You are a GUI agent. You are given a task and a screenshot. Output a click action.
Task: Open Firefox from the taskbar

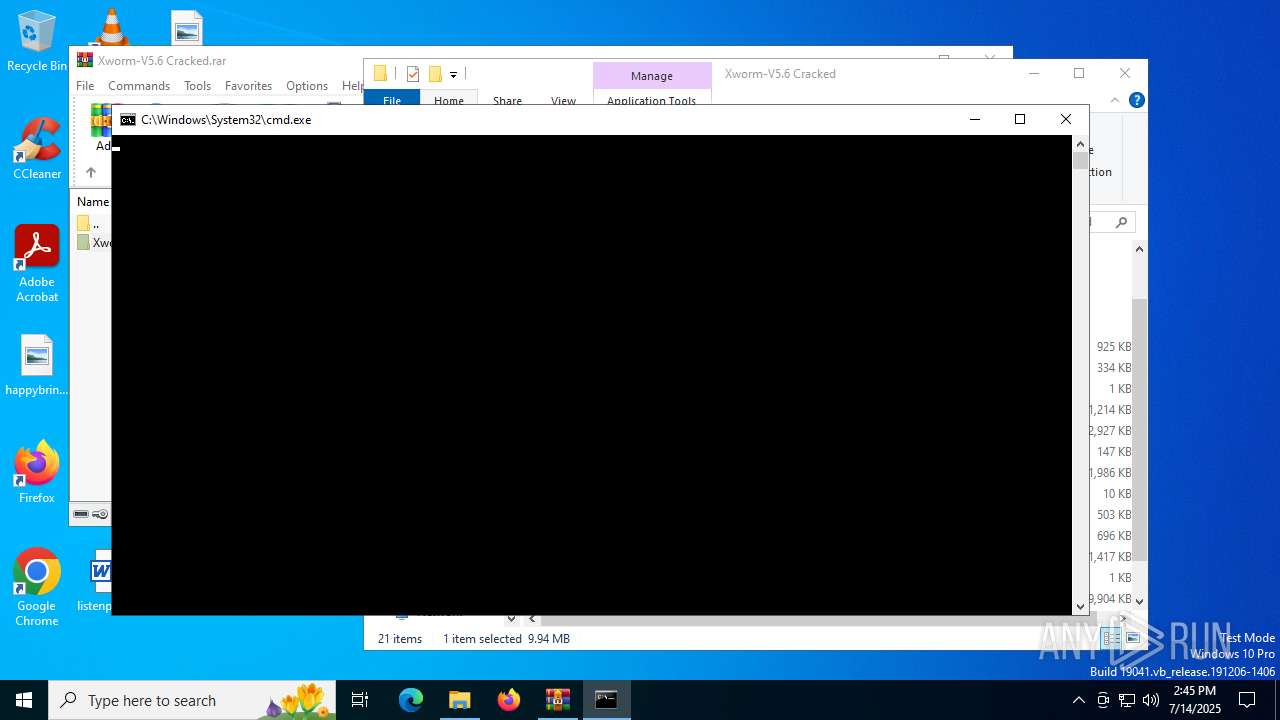coord(509,700)
